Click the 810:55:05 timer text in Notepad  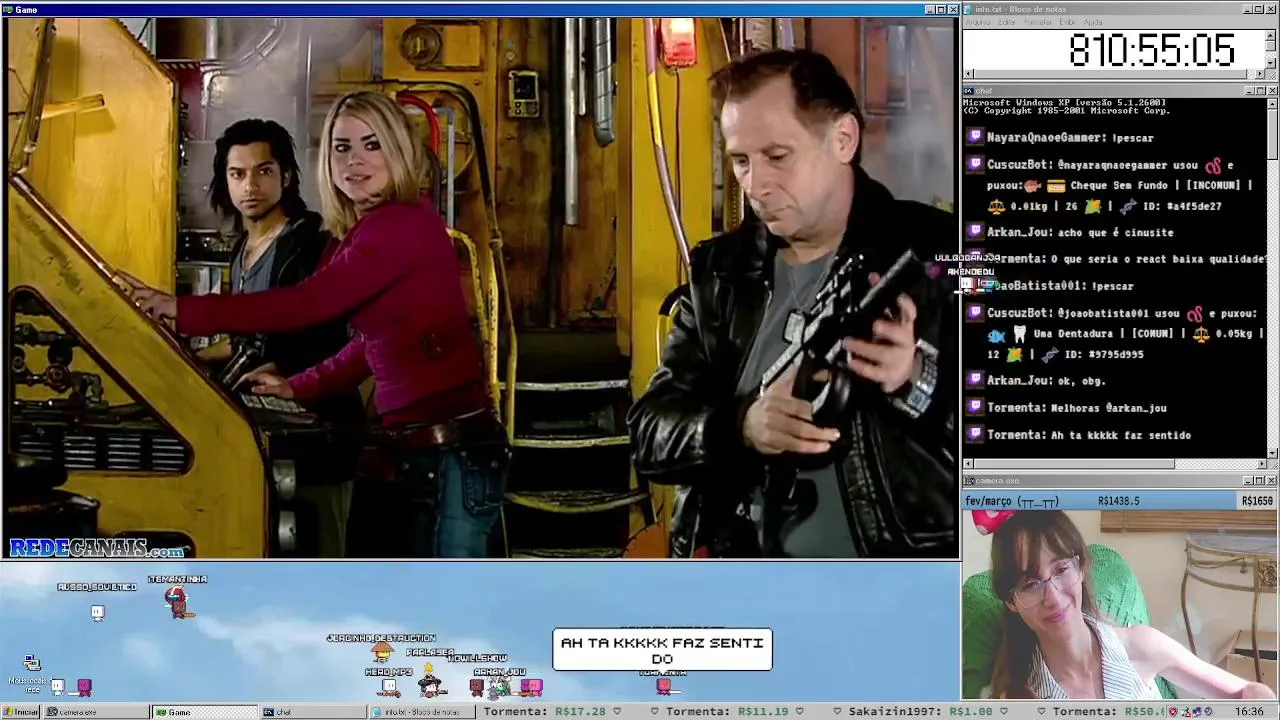pyautogui.click(x=1152, y=50)
